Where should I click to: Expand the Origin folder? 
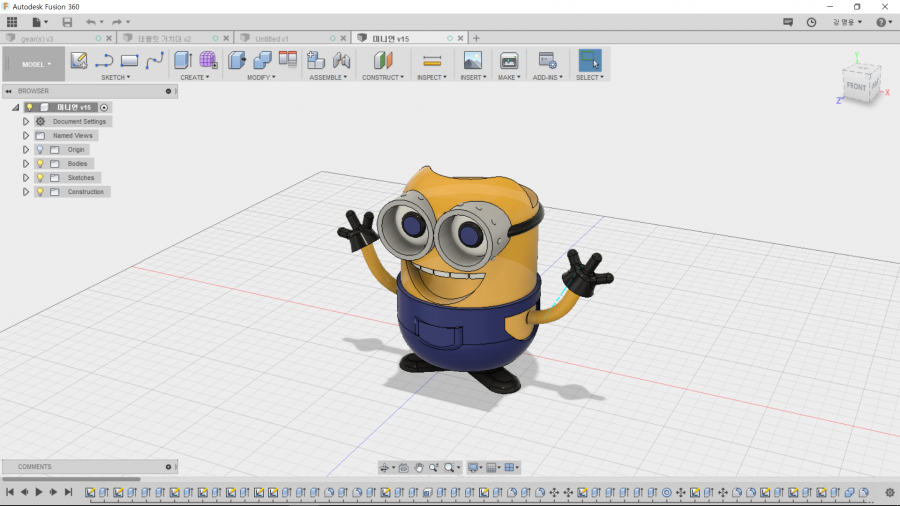(x=26, y=150)
